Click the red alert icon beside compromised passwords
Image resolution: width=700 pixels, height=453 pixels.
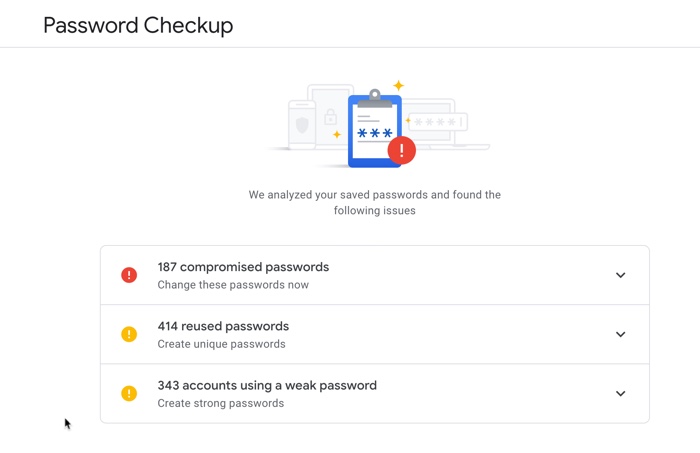pos(129,275)
